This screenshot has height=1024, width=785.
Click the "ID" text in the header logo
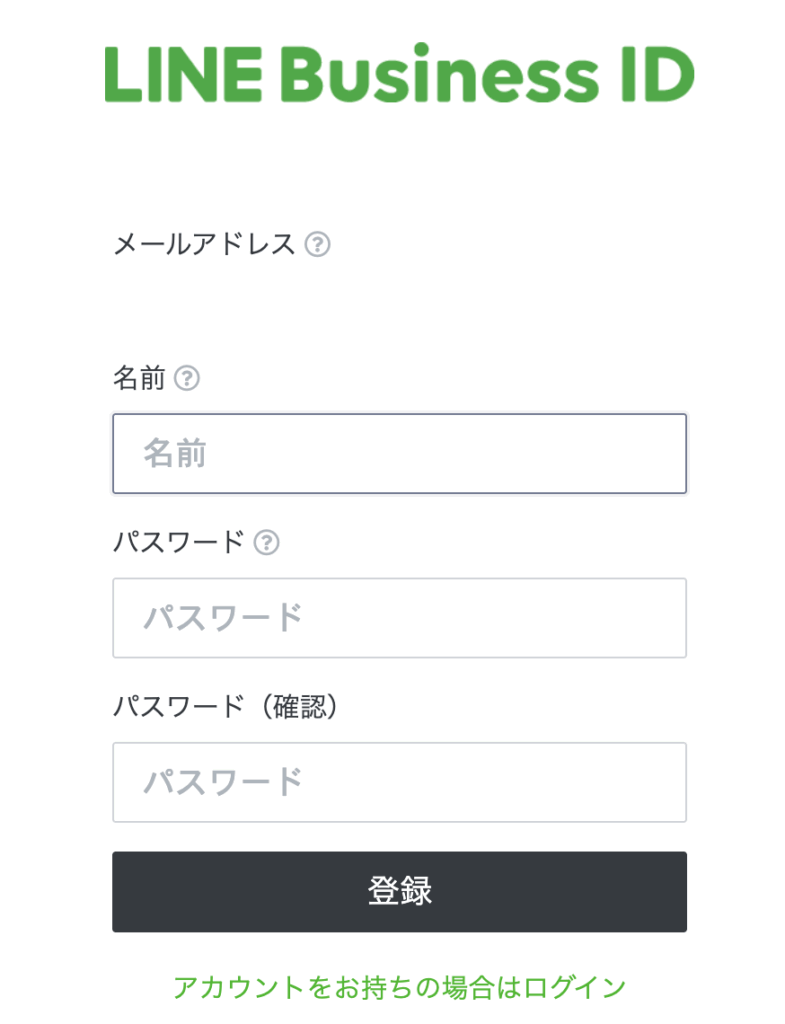tap(658, 74)
